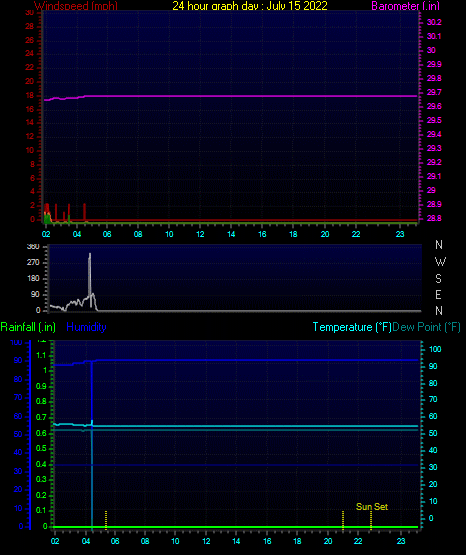Screen dimensions: 466x555
Task: Select the Humidity legend label
Action: coord(86,327)
